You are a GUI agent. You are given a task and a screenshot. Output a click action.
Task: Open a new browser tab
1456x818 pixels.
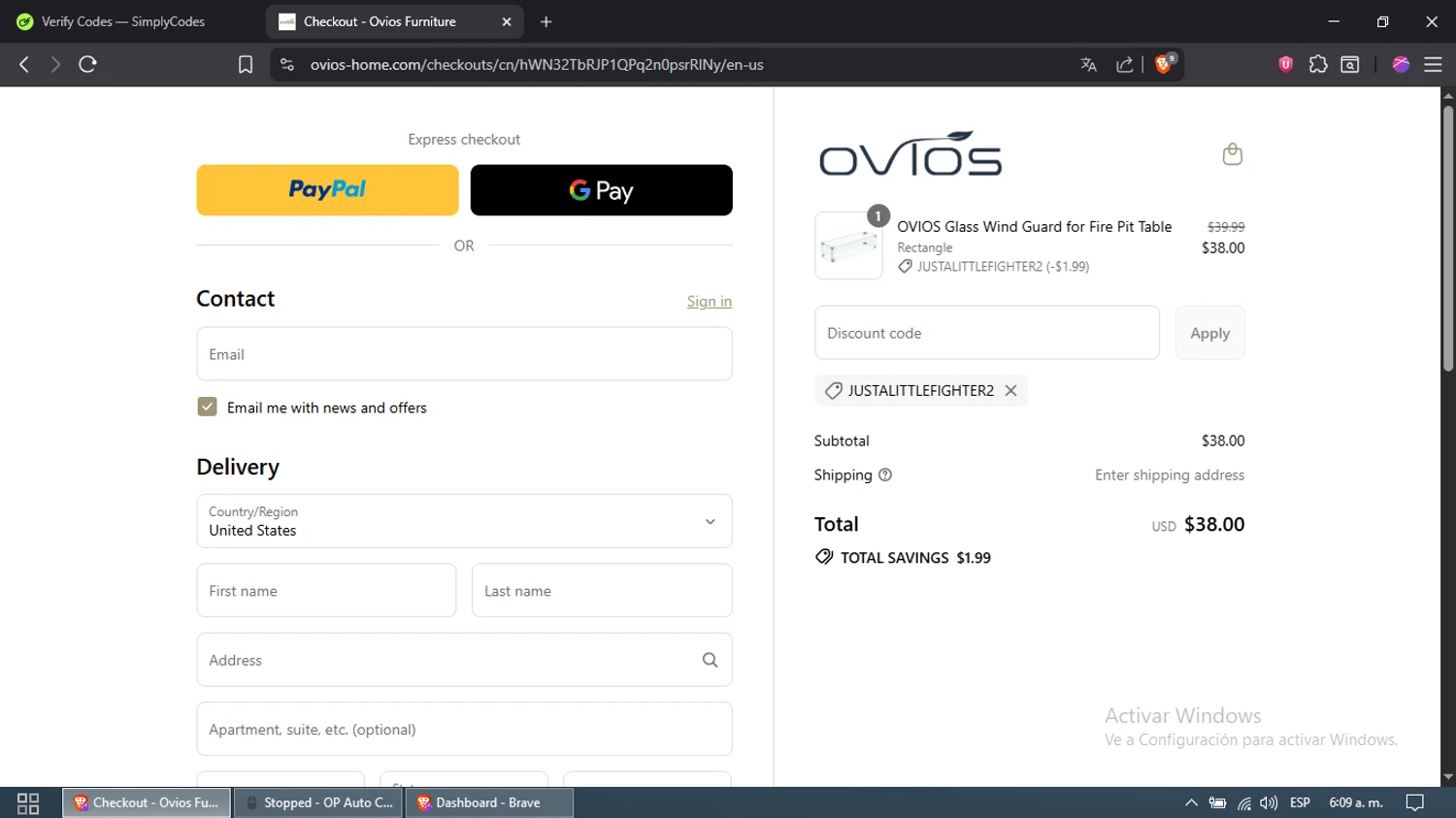click(x=546, y=21)
